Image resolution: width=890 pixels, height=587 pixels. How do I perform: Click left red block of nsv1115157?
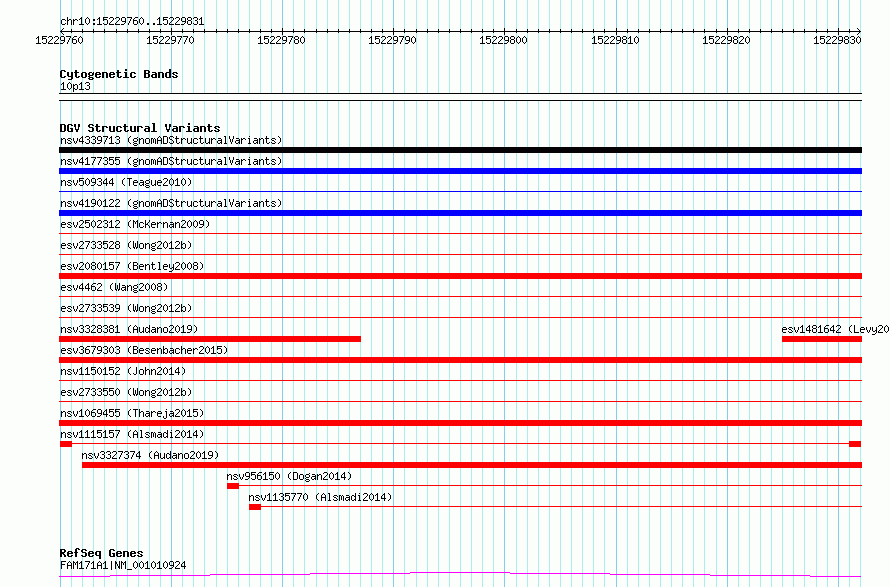66,444
